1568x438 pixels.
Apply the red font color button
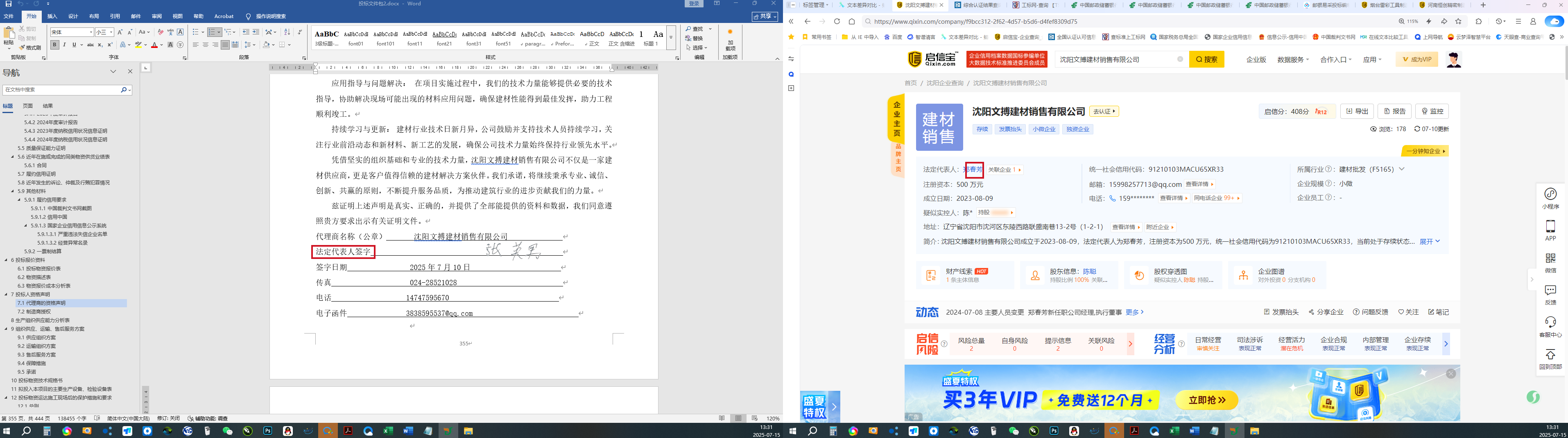(x=155, y=45)
